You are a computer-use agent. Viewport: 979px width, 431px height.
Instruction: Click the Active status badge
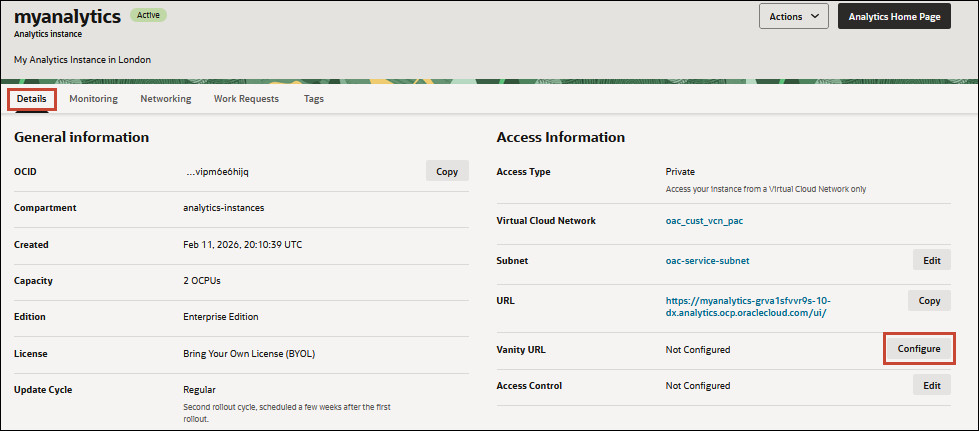[x=148, y=16]
